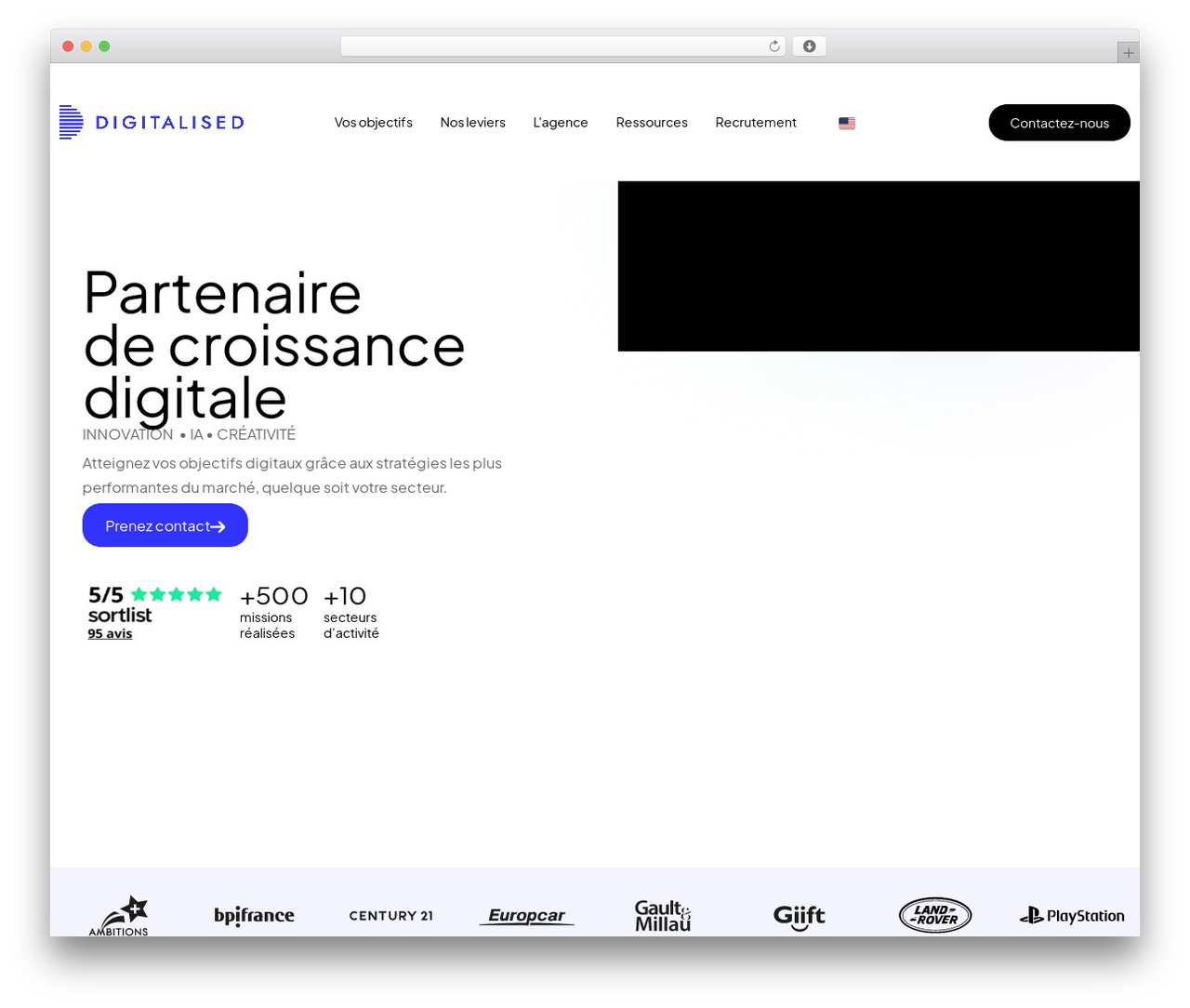Screen dimensions: 1190x1008
Task: Click the Ambitions partner logo
Action: pyautogui.click(x=119, y=916)
